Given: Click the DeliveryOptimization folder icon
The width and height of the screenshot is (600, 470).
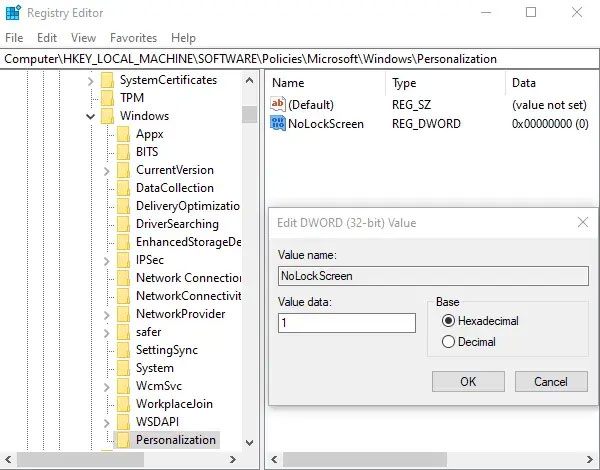Looking at the screenshot, I should pos(124,206).
